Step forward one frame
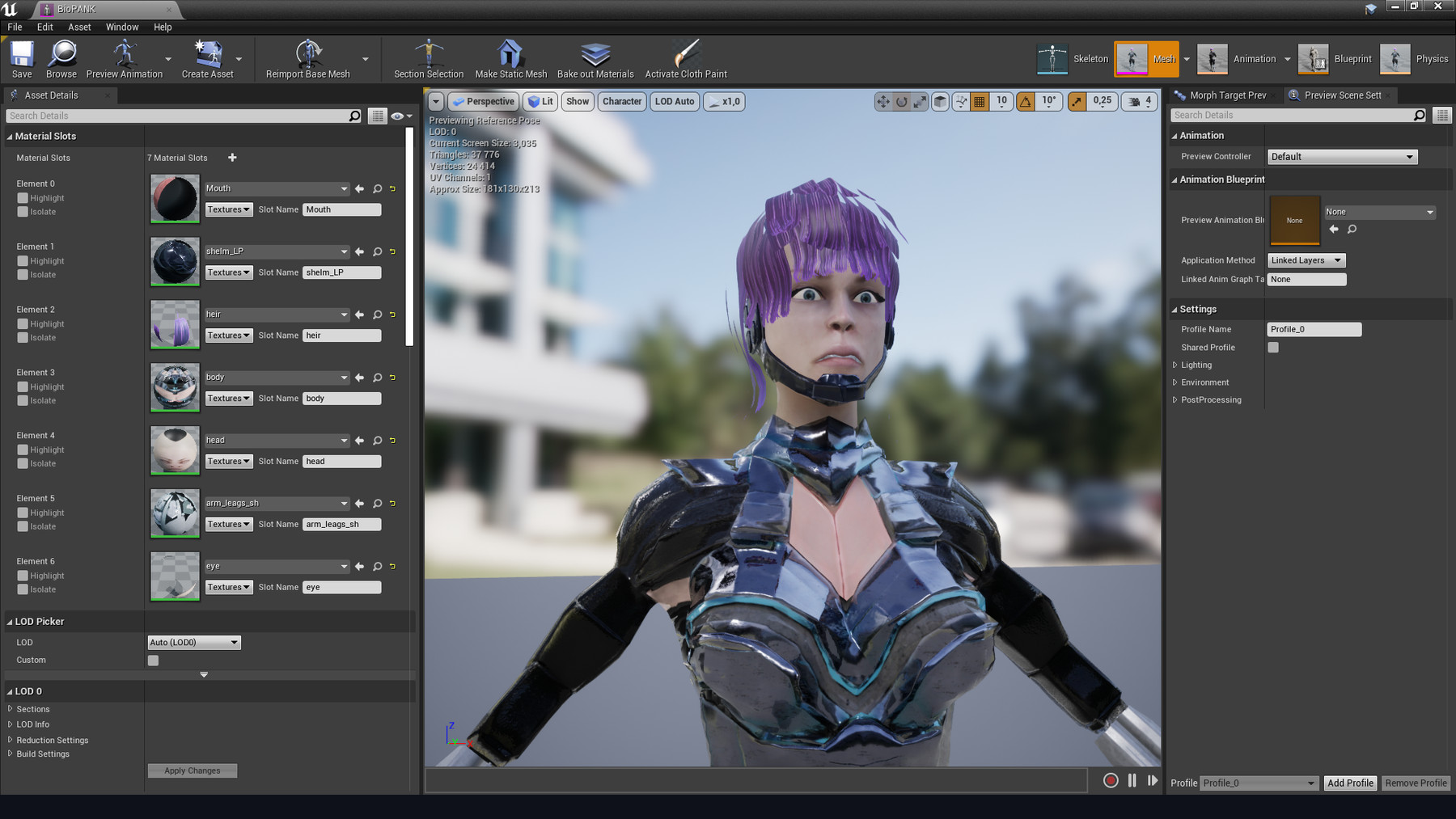 1153,780
